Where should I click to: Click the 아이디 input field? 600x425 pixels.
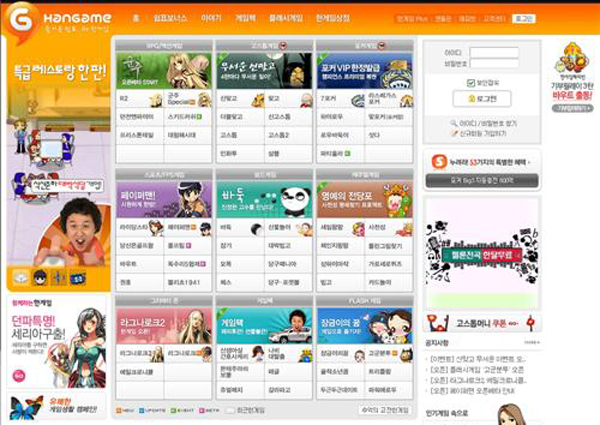[x=493, y=52]
